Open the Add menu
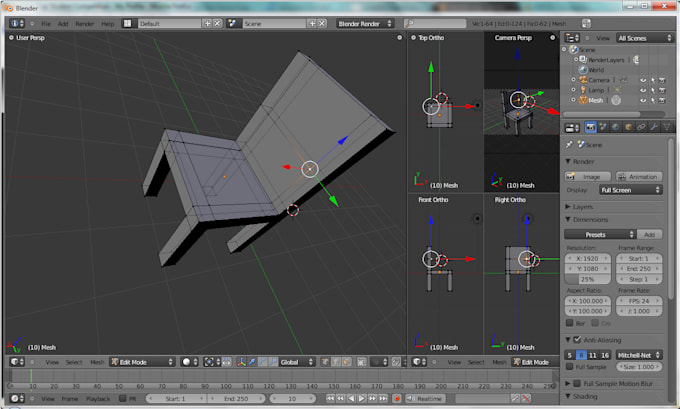Image resolution: width=680 pixels, height=409 pixels. pos(63,23)
